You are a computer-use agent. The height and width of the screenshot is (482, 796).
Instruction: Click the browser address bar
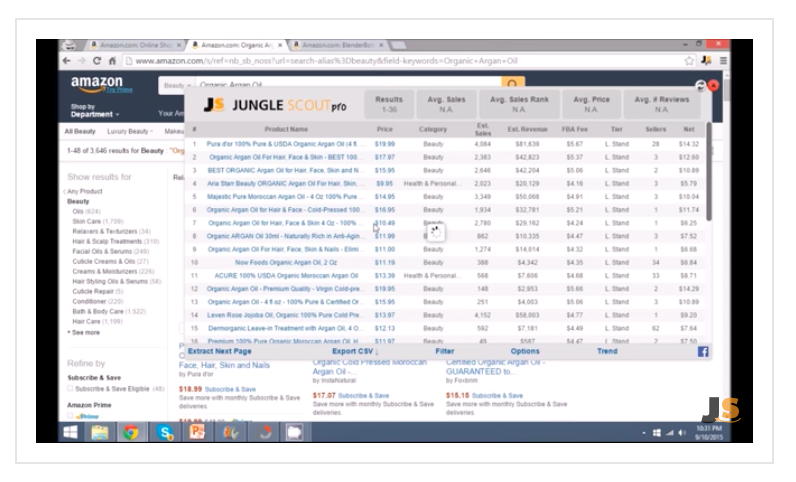tap(401, 61)
